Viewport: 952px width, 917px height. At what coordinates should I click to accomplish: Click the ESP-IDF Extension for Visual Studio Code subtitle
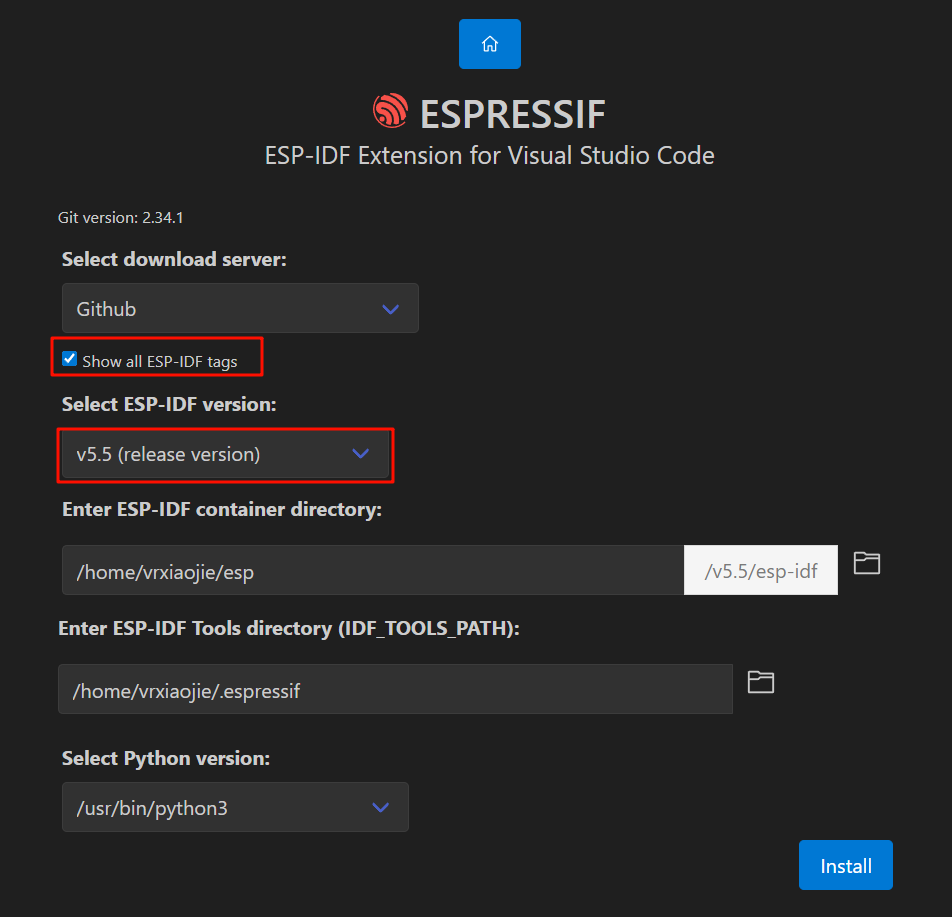point(489,156)
